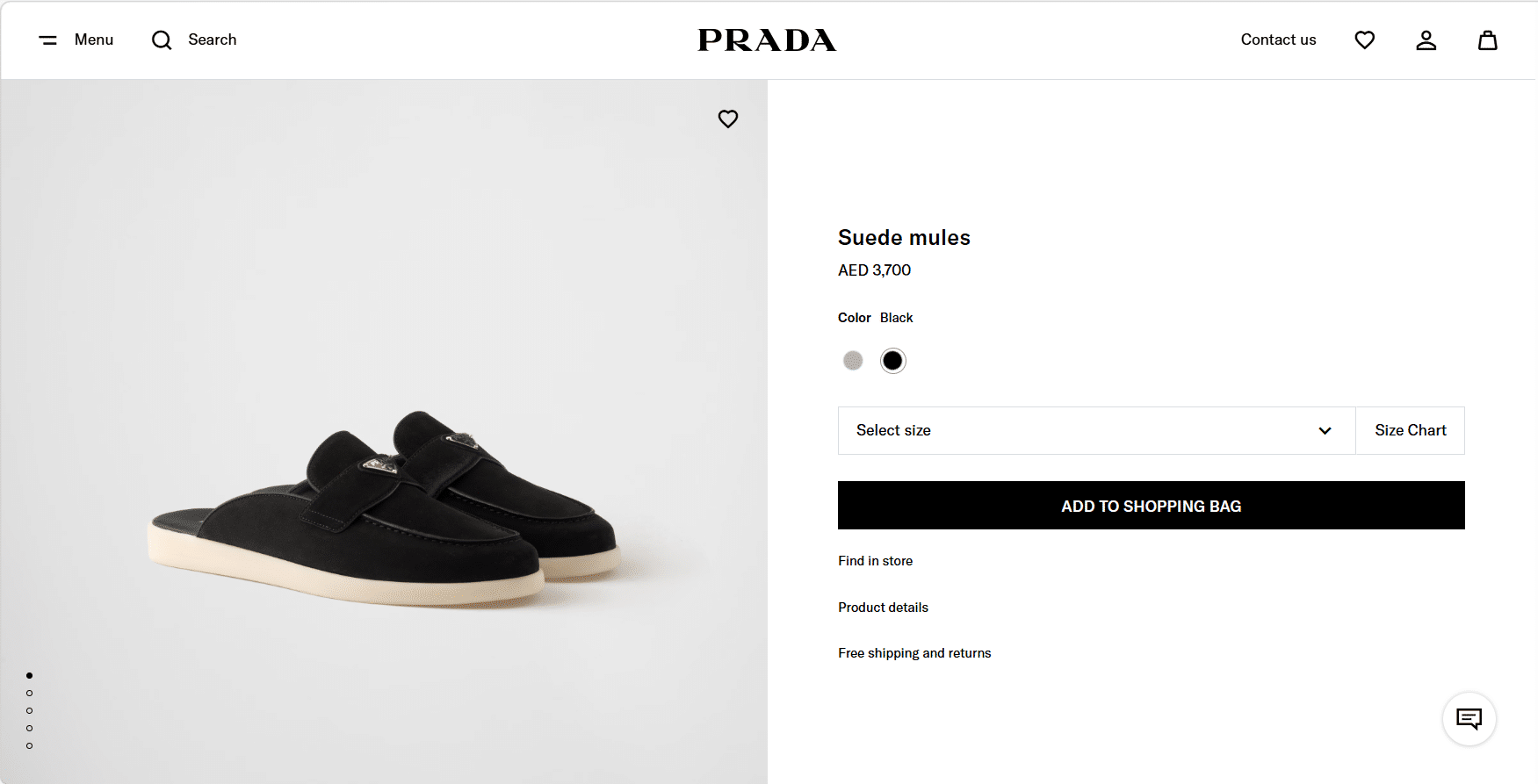This screenshot has height=784, width=1538.
Task: Switch to the second image dot
Action: click(x=30, y=693)
